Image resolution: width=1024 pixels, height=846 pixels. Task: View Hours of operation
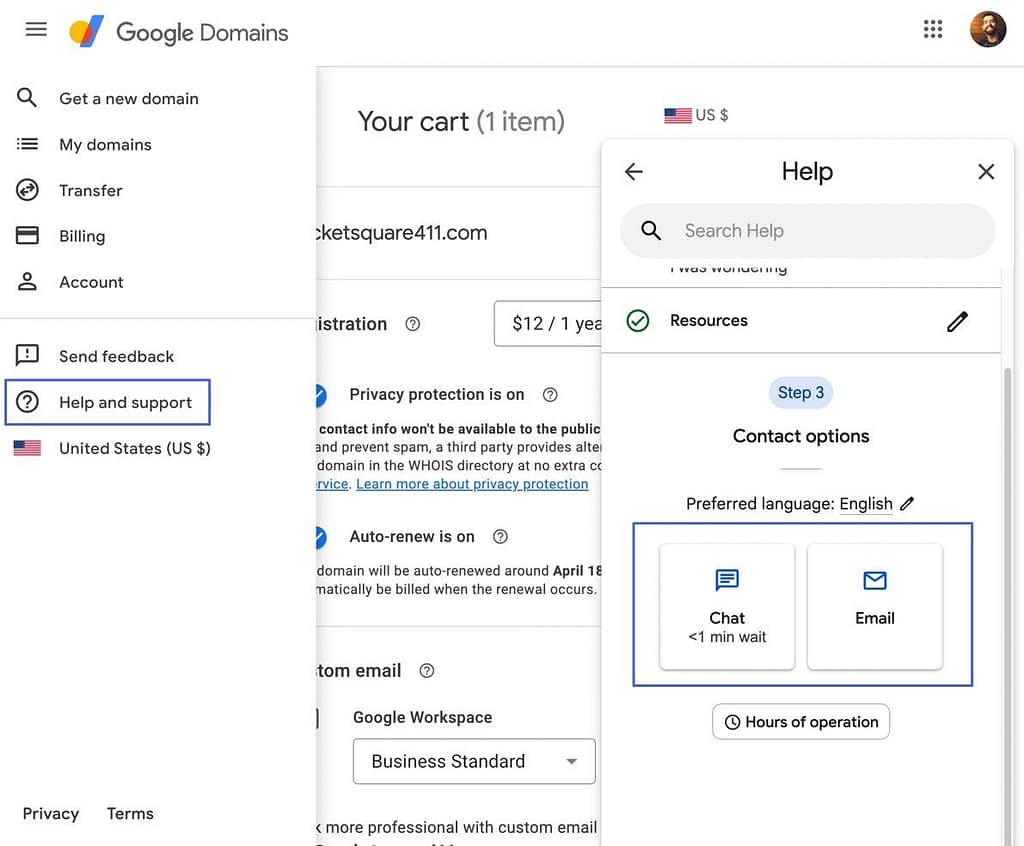point(800,721)
